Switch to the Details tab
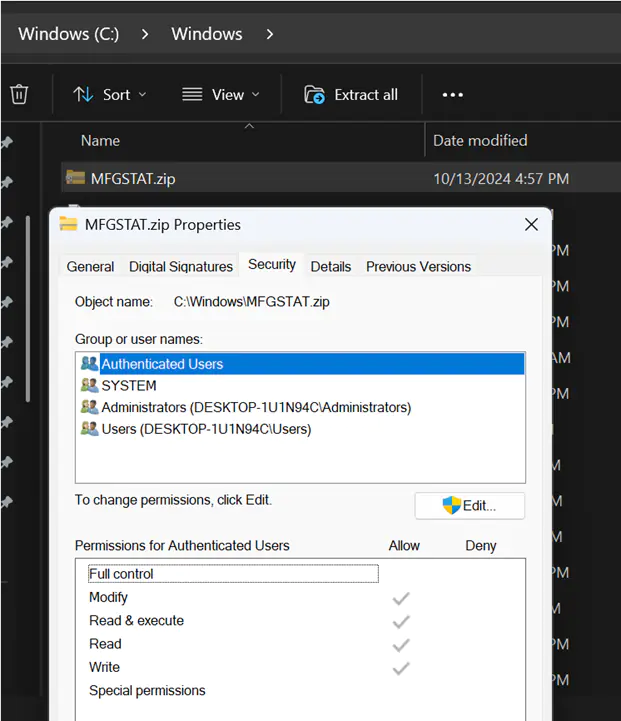The width and height of the screenshot is (621, 721). [x=330, y=266]
